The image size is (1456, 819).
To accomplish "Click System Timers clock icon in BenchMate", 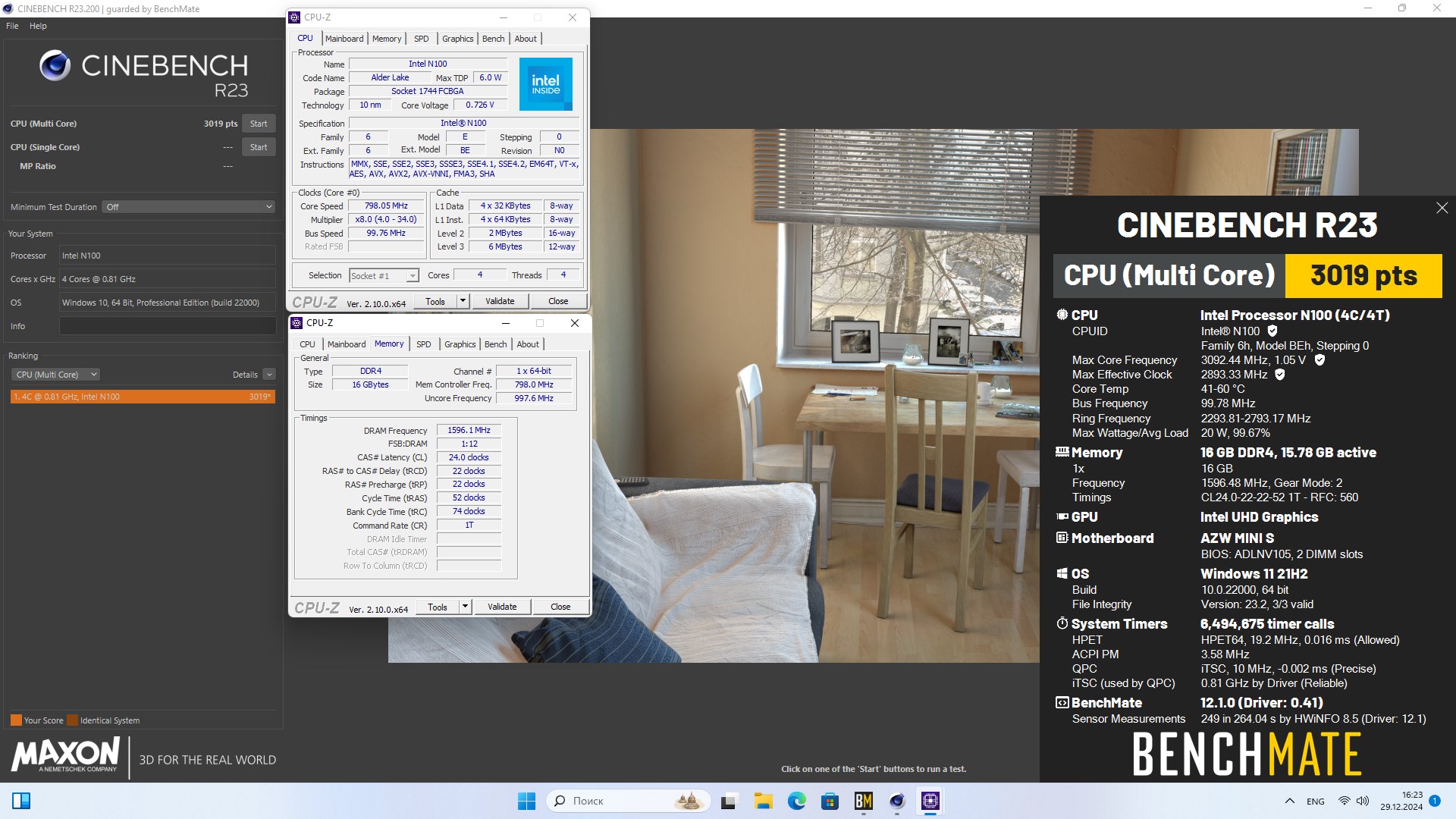I will point(1062,623).
